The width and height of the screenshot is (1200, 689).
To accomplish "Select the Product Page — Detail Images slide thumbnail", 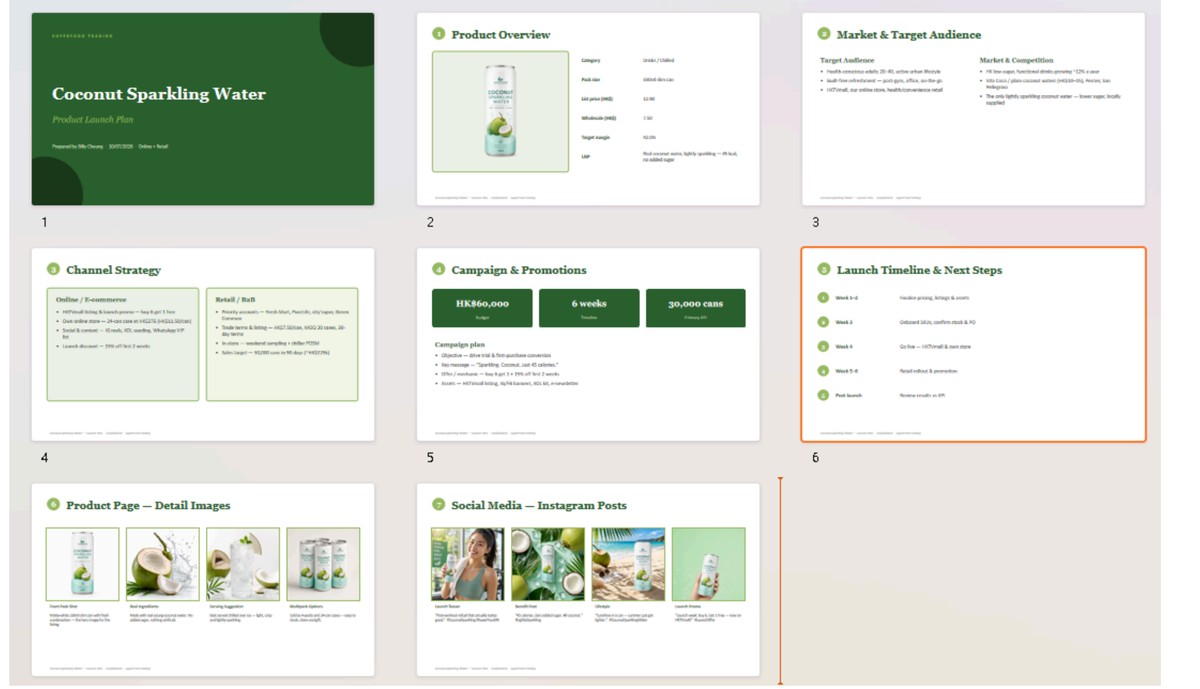I will pos(203,580).
